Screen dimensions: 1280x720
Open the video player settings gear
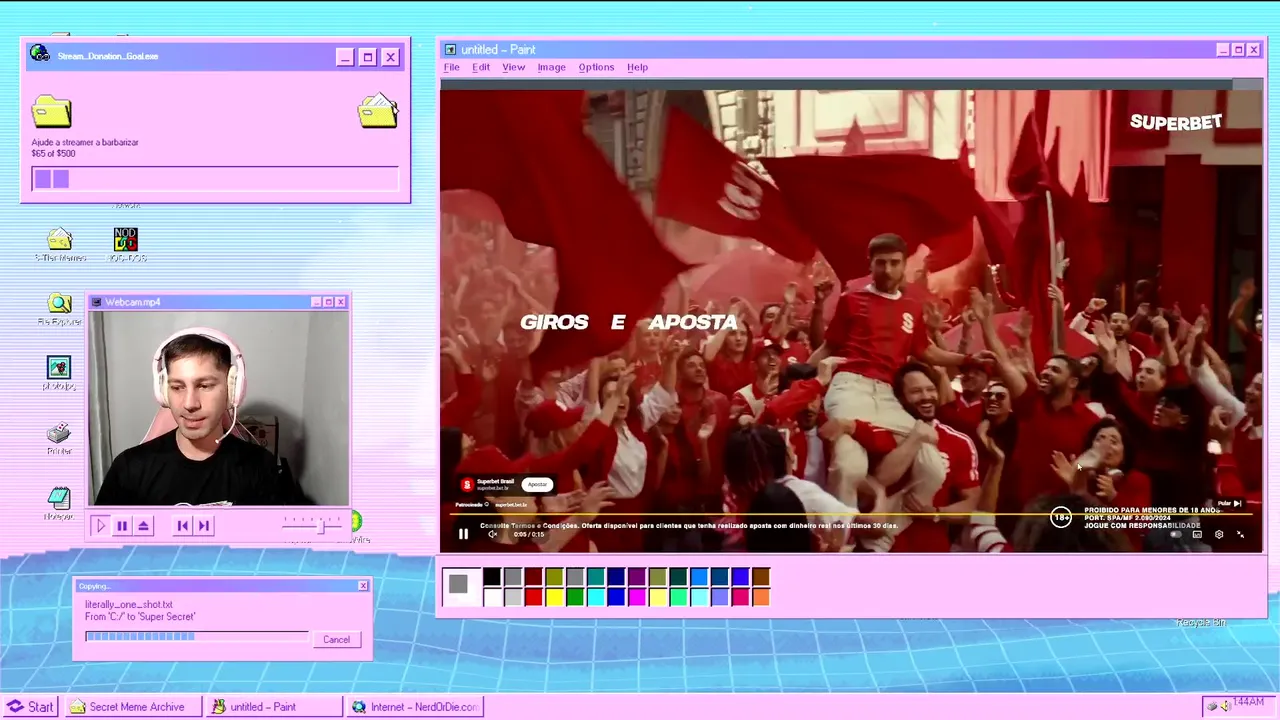tap(1218, 534)
